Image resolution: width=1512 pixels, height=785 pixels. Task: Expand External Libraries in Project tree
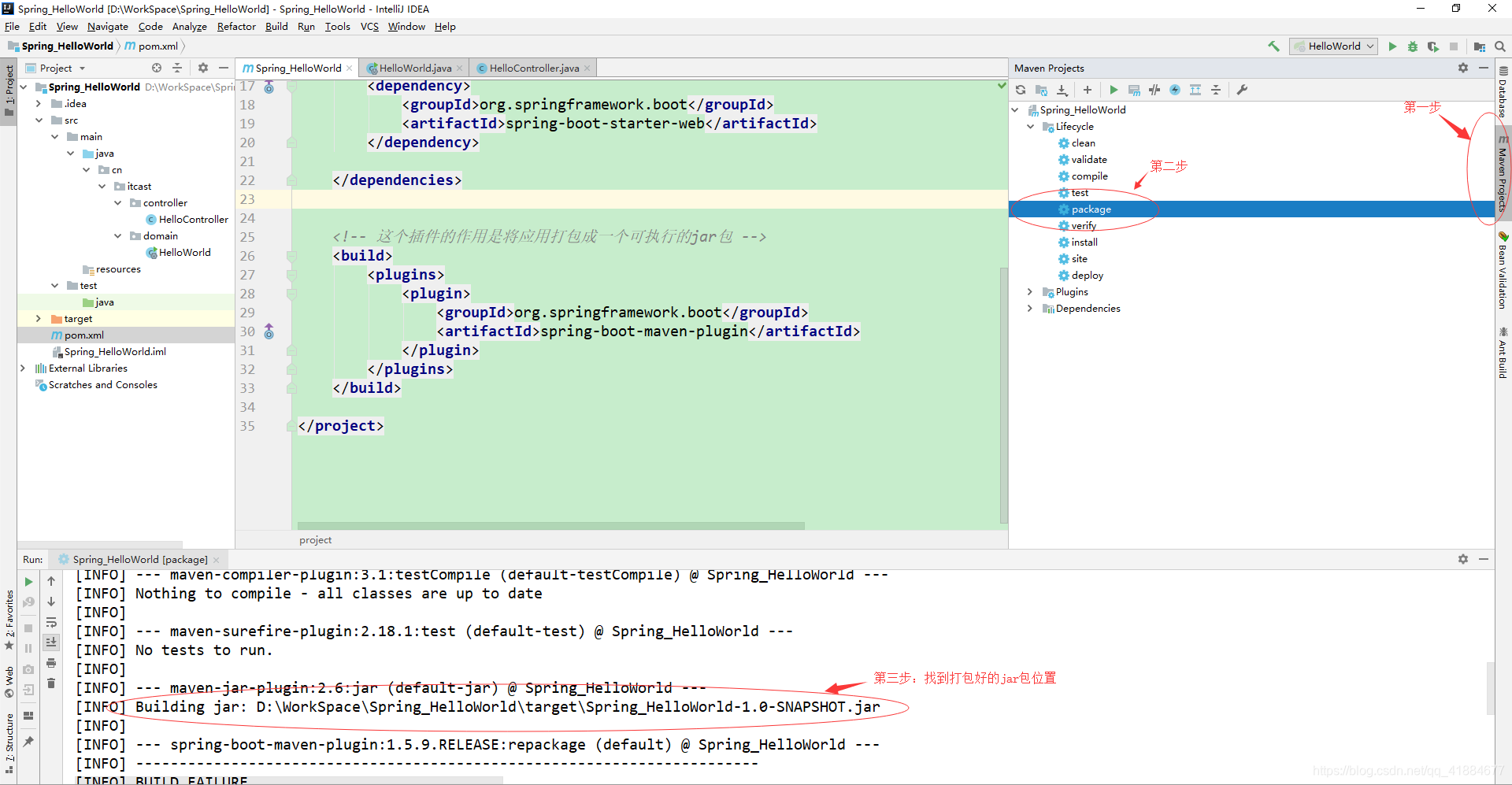pos(23,368)
